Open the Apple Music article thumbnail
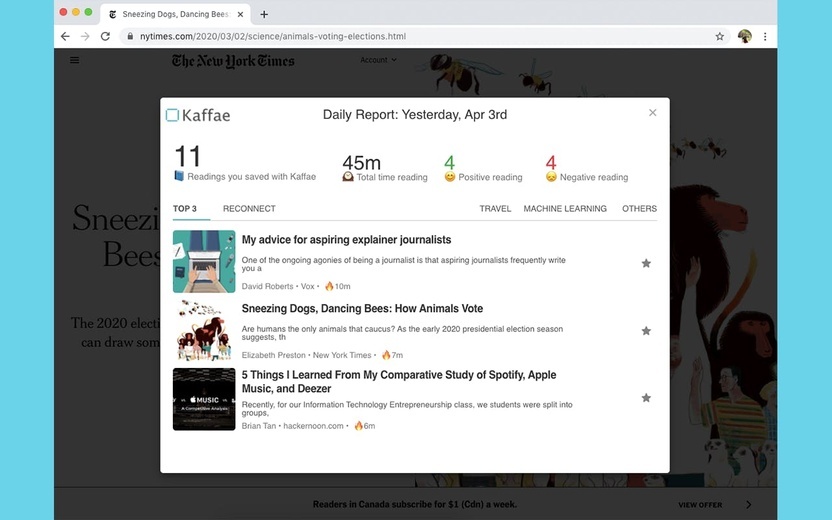Viewport: 832px width, 520px height. coord(204,399)
